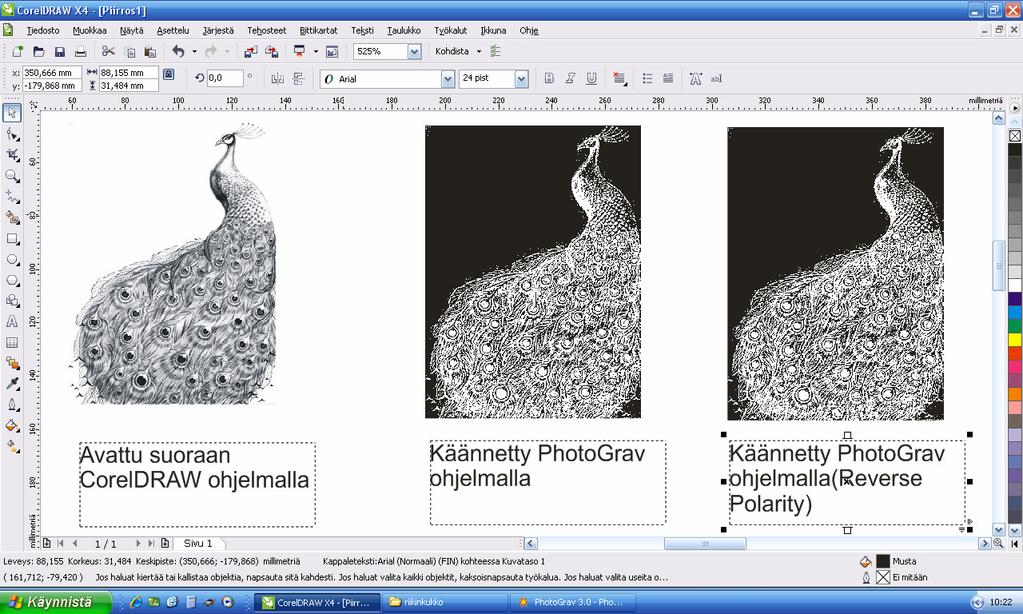
Task: Open a file with folder icon
Action: pyautogui.click(x=38, y=51)
